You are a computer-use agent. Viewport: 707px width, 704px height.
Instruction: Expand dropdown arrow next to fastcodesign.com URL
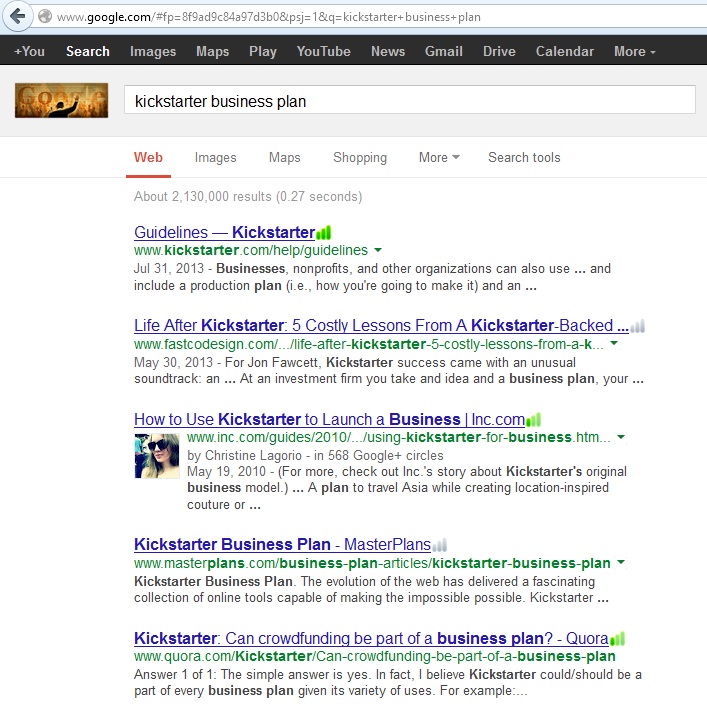coord(613,343)
